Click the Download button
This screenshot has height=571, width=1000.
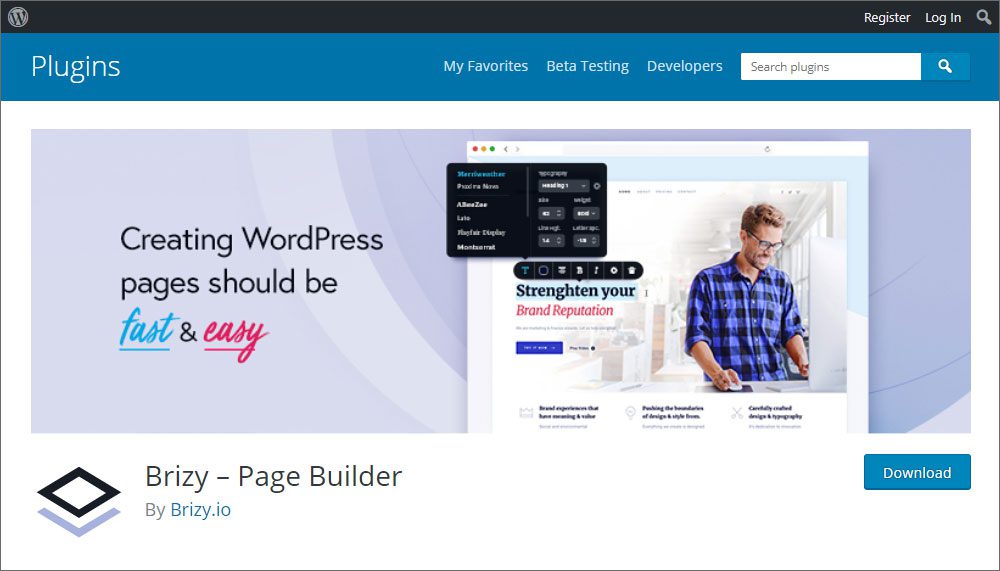917,472
